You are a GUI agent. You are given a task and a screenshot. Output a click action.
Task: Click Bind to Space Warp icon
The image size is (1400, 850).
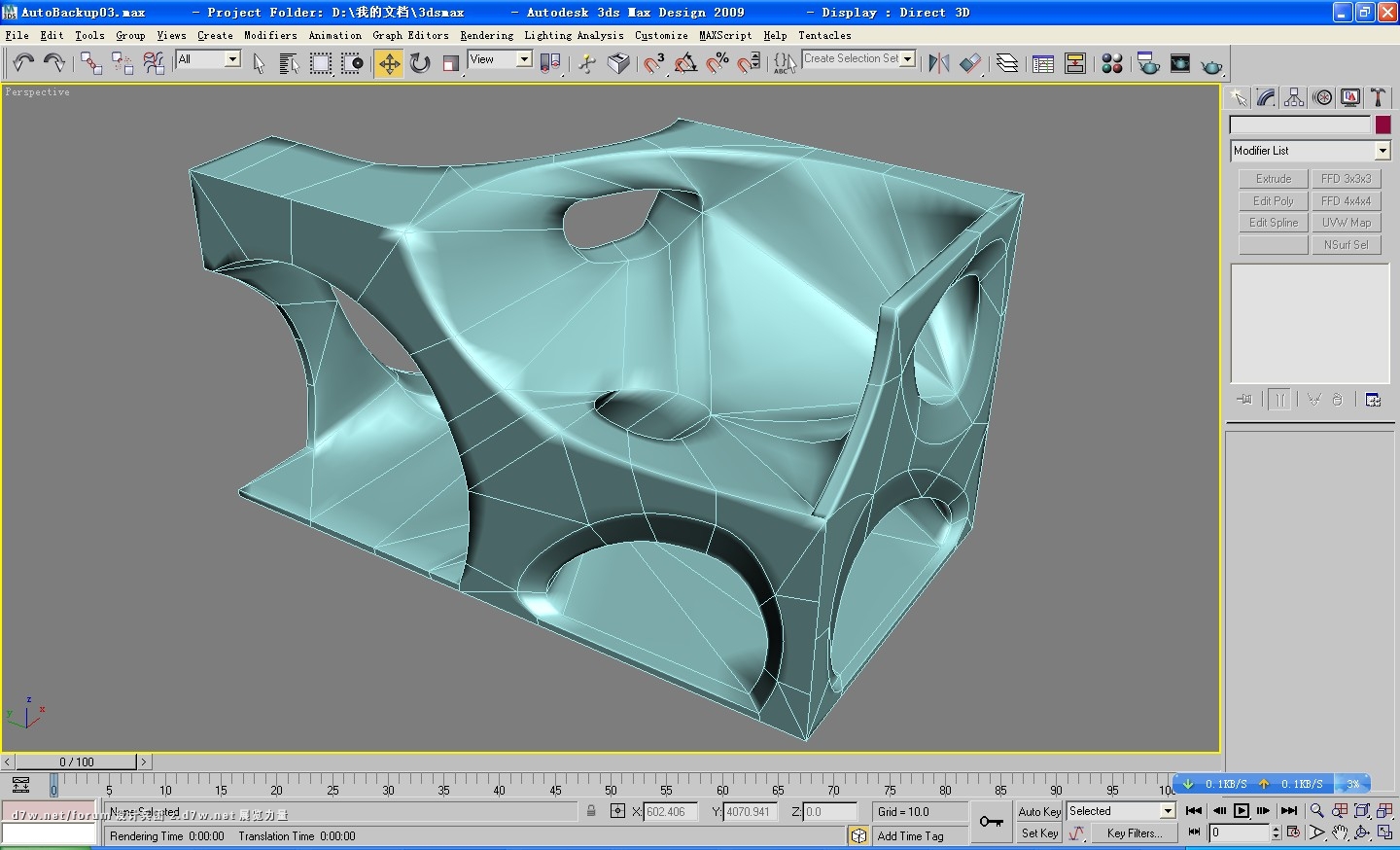(154, 63)
